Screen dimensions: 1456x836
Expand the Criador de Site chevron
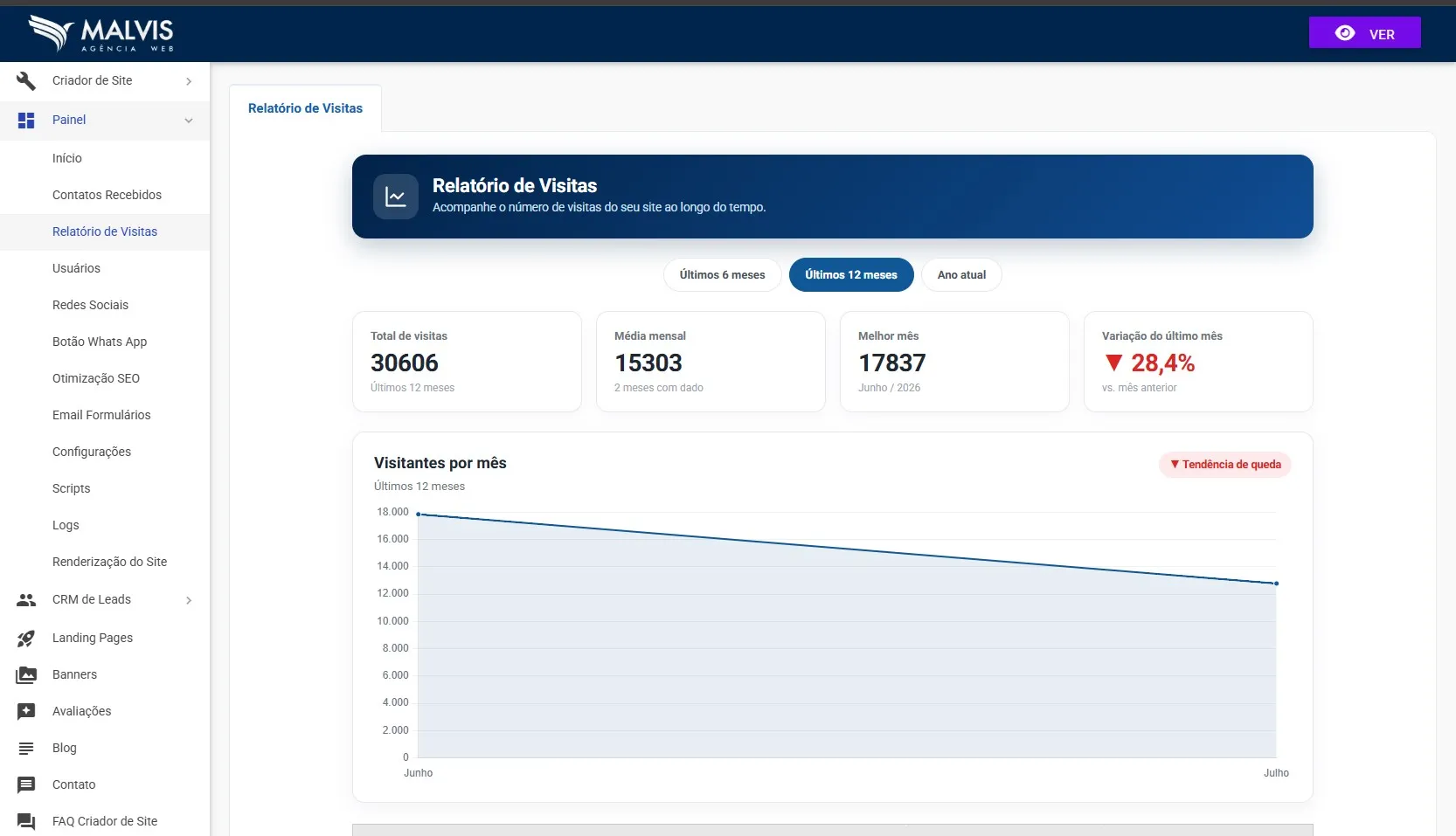click(x=189, y=81)
